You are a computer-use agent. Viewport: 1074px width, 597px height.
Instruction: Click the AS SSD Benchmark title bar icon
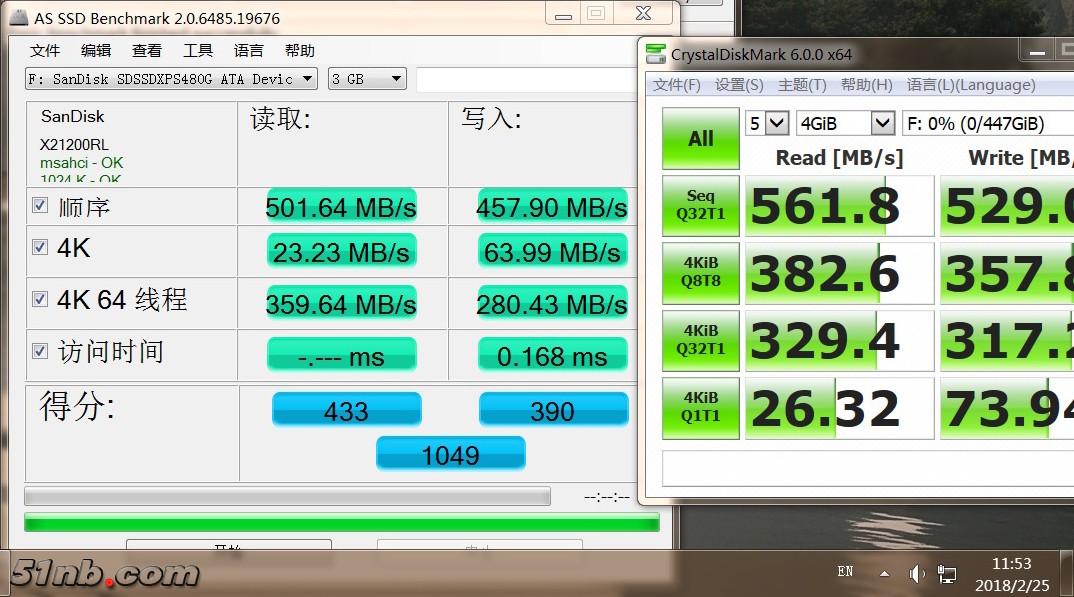pyautogui.click(x=18, y=18)
